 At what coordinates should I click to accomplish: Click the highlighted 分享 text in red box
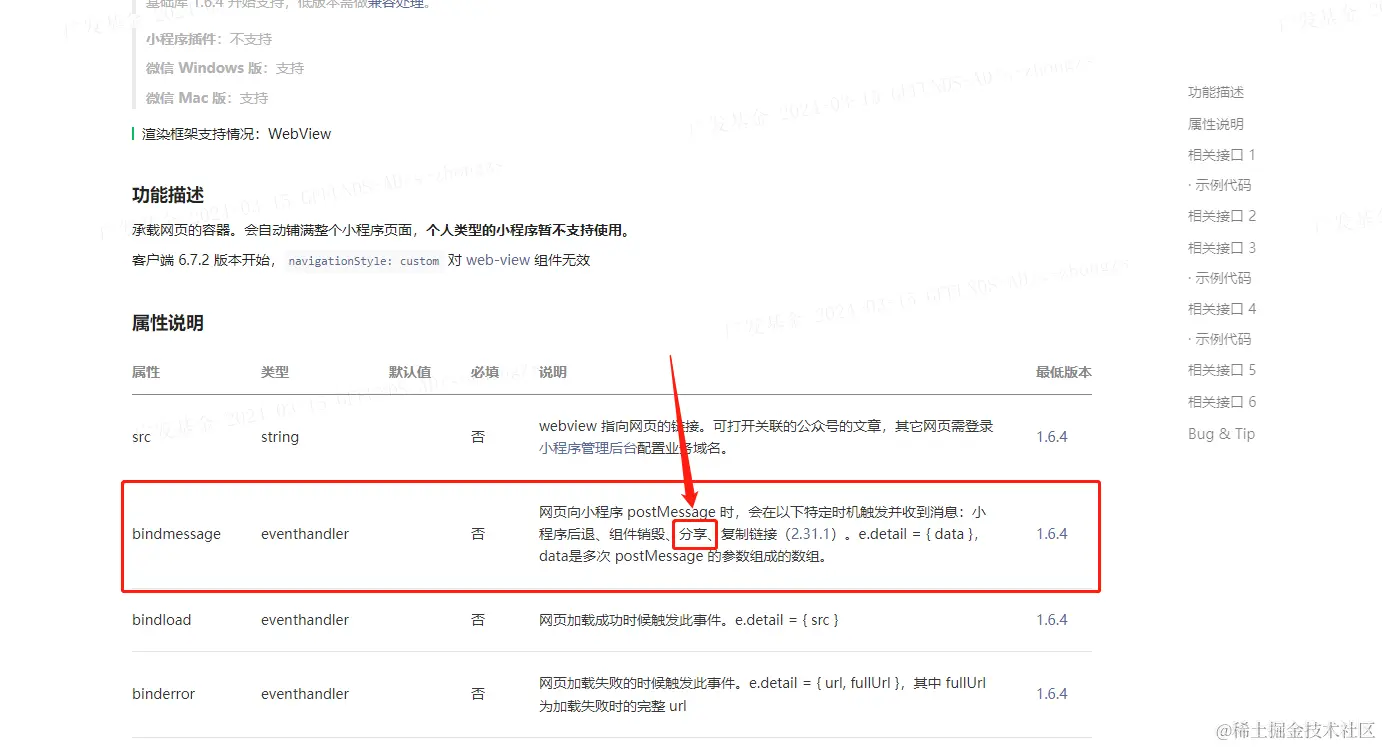(694, 535)
